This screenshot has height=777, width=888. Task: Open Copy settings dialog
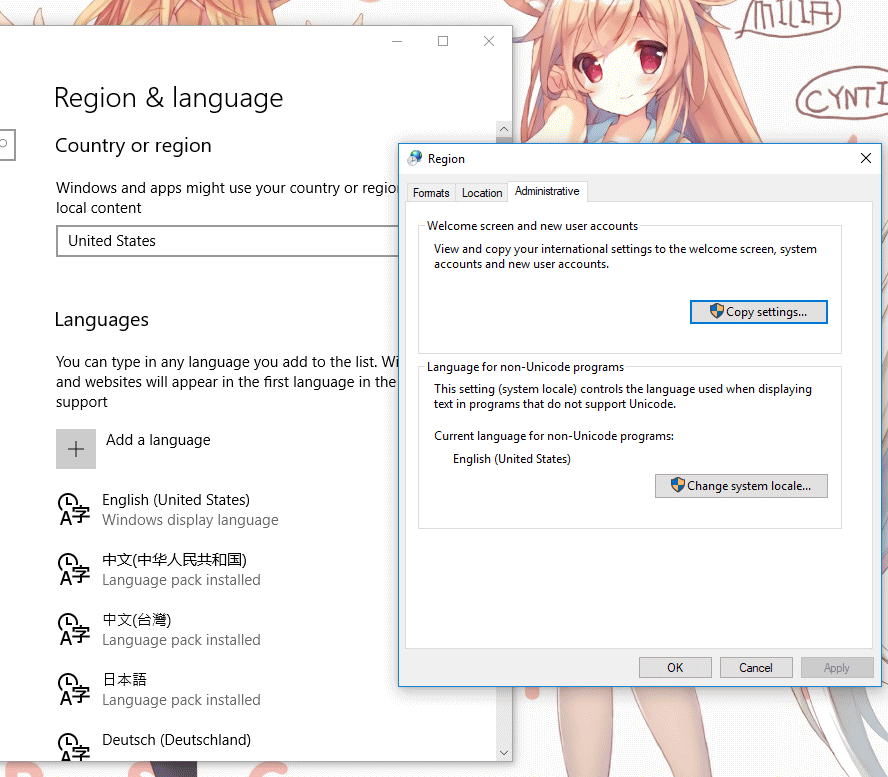(759, 312)
